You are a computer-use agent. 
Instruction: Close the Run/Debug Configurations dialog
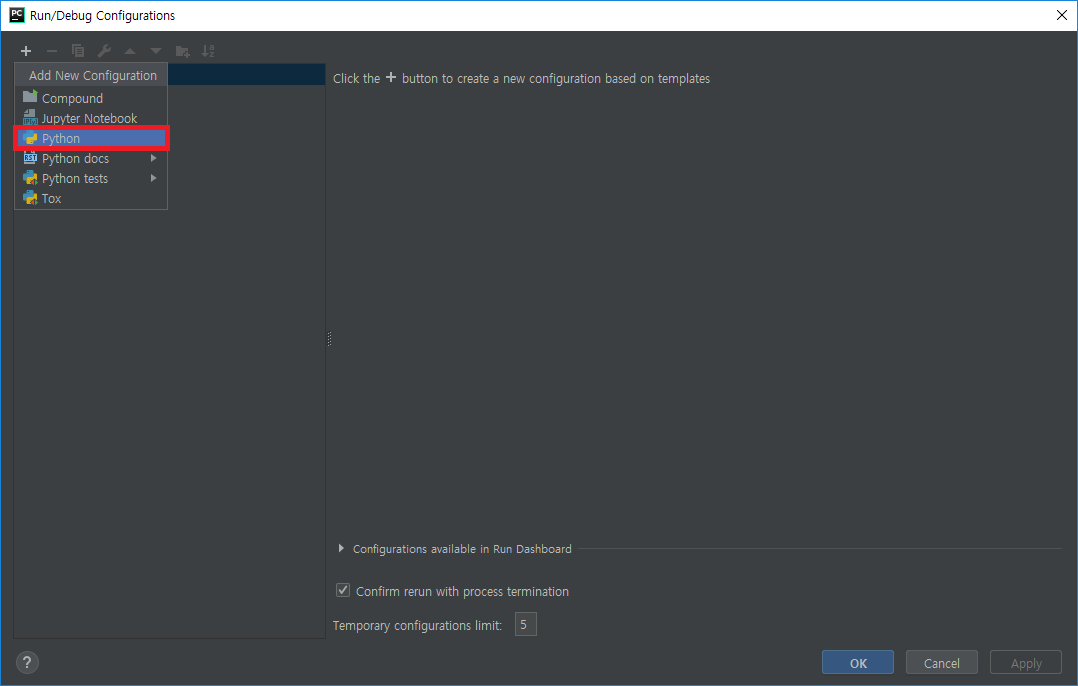[x=1062, y=15]
